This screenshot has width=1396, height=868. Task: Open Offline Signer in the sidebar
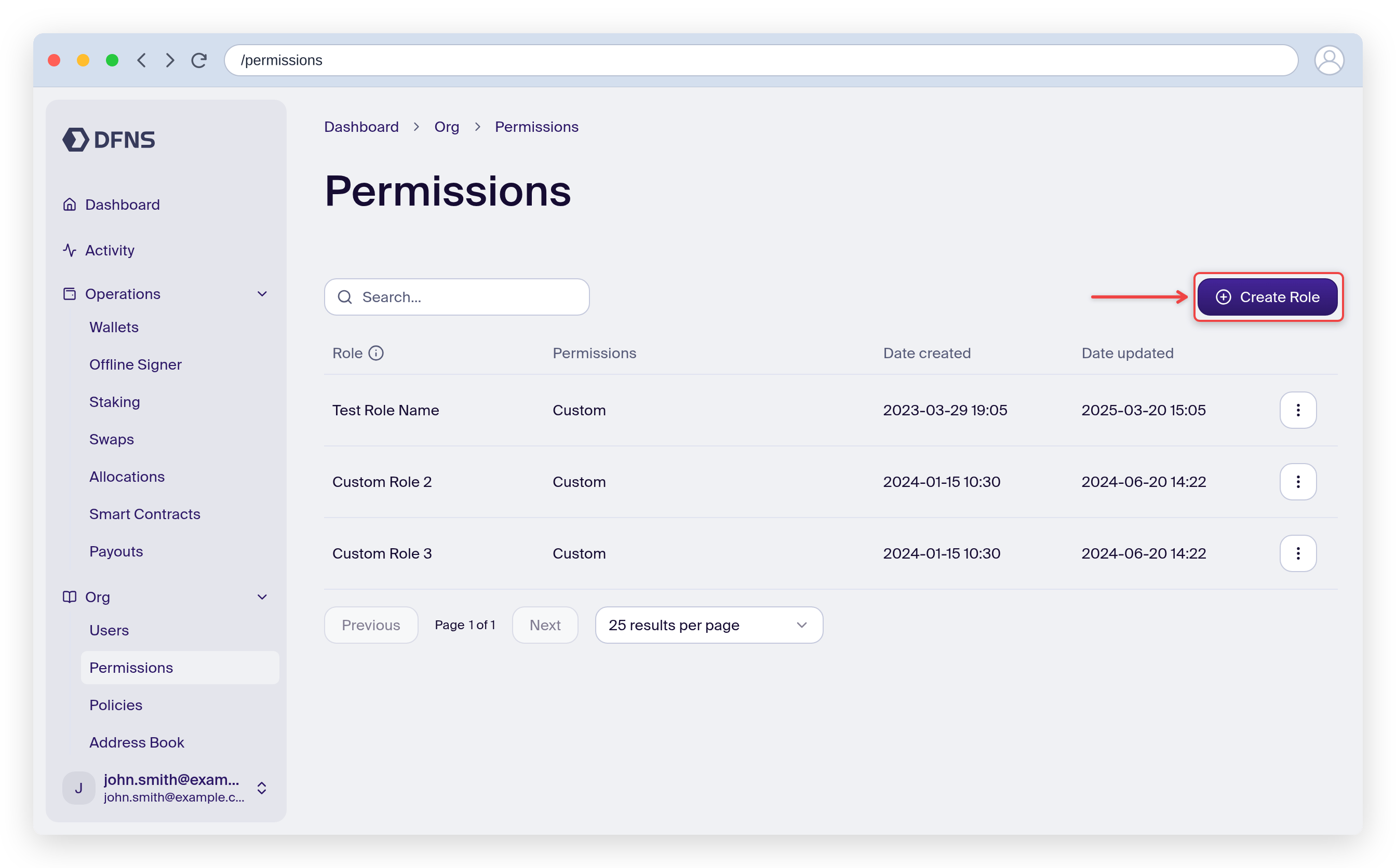click(136, 364)
